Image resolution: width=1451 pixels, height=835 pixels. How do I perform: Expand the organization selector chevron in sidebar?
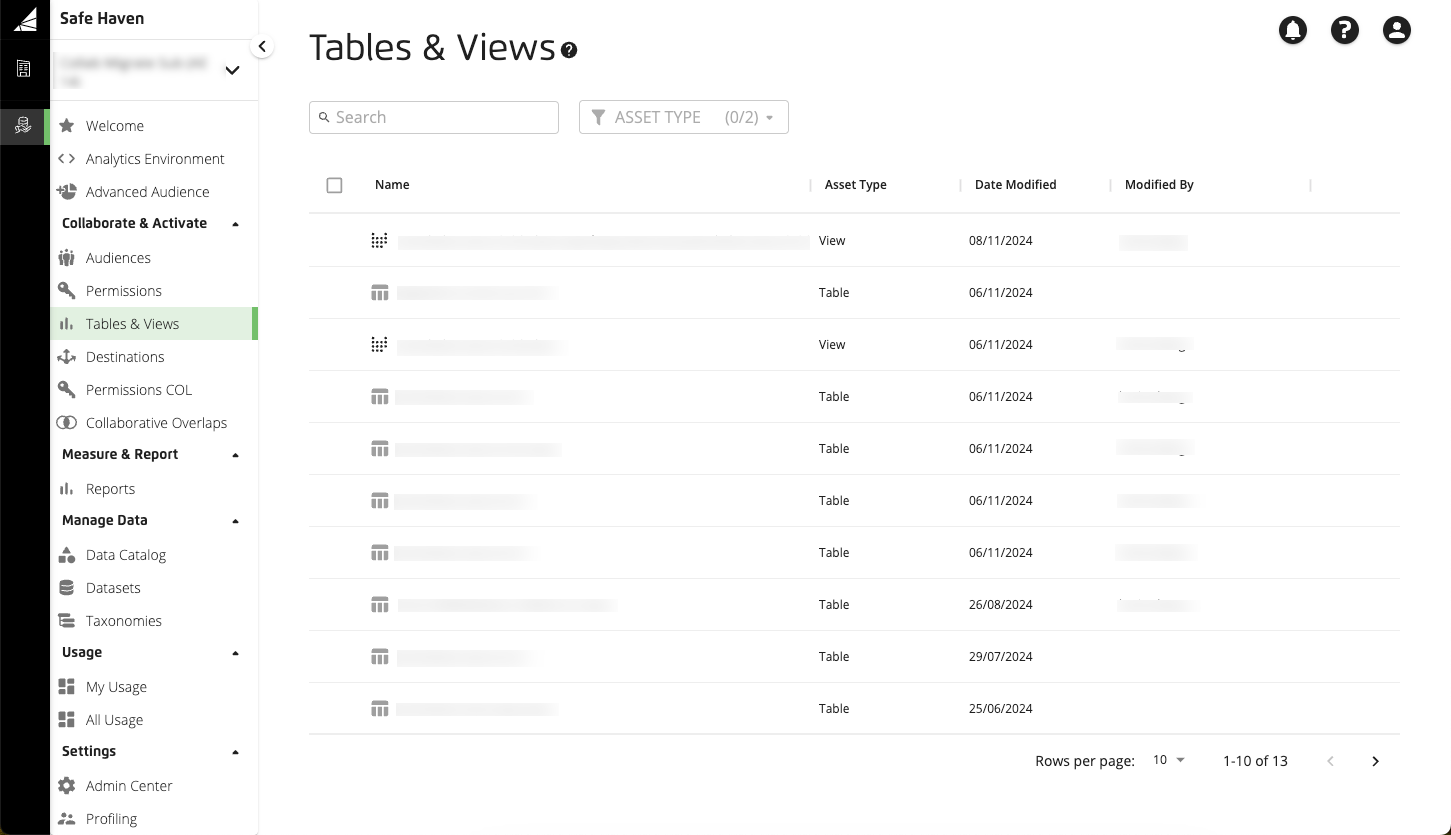[x=232, y=70]
